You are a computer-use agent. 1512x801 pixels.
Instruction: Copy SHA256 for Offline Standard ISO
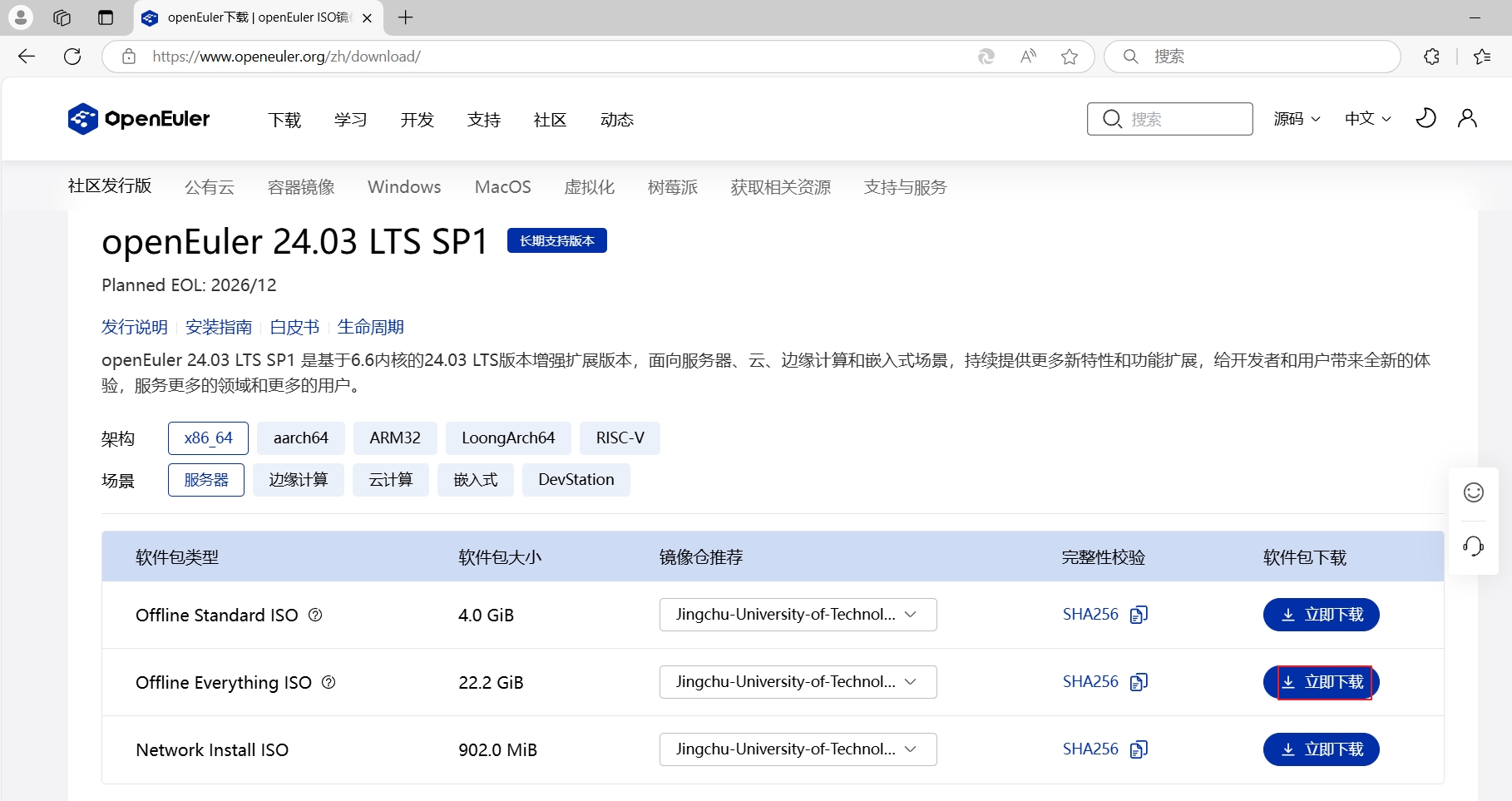1139,614
